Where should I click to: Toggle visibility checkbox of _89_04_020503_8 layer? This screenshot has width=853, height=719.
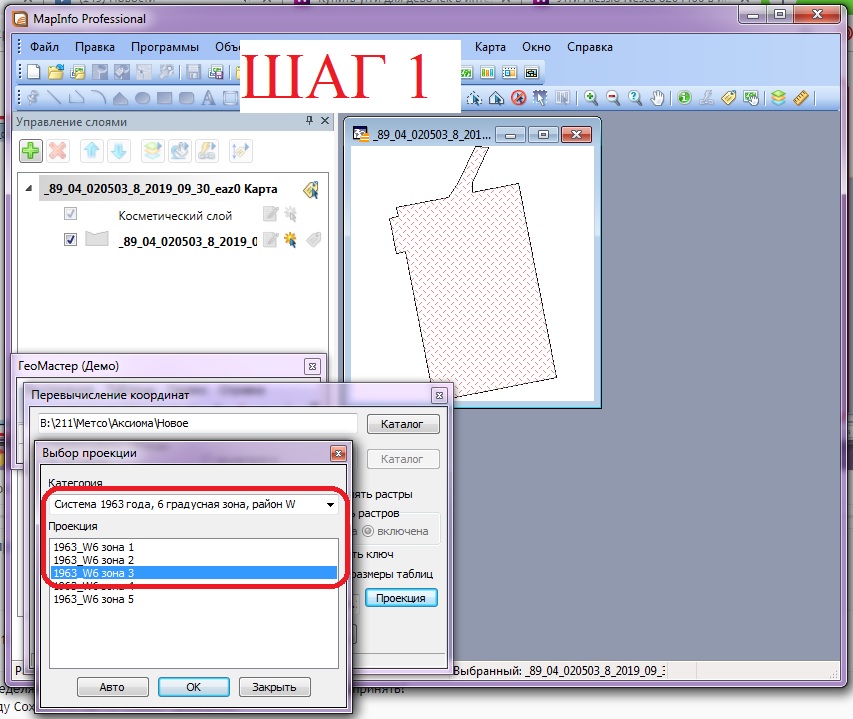pyautogui.click(x=70, y=240)
